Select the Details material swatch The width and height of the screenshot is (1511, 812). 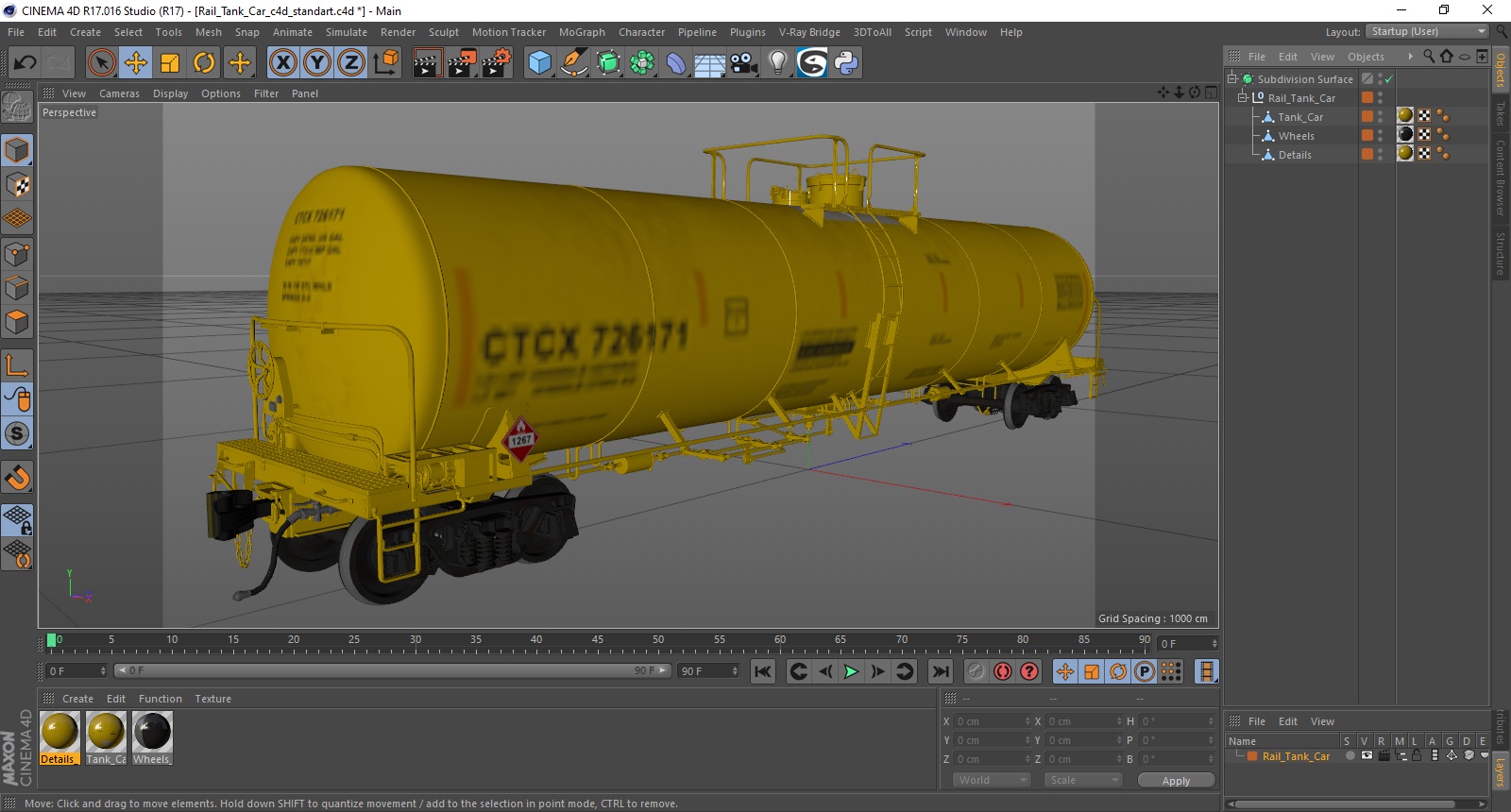(59, 732)
